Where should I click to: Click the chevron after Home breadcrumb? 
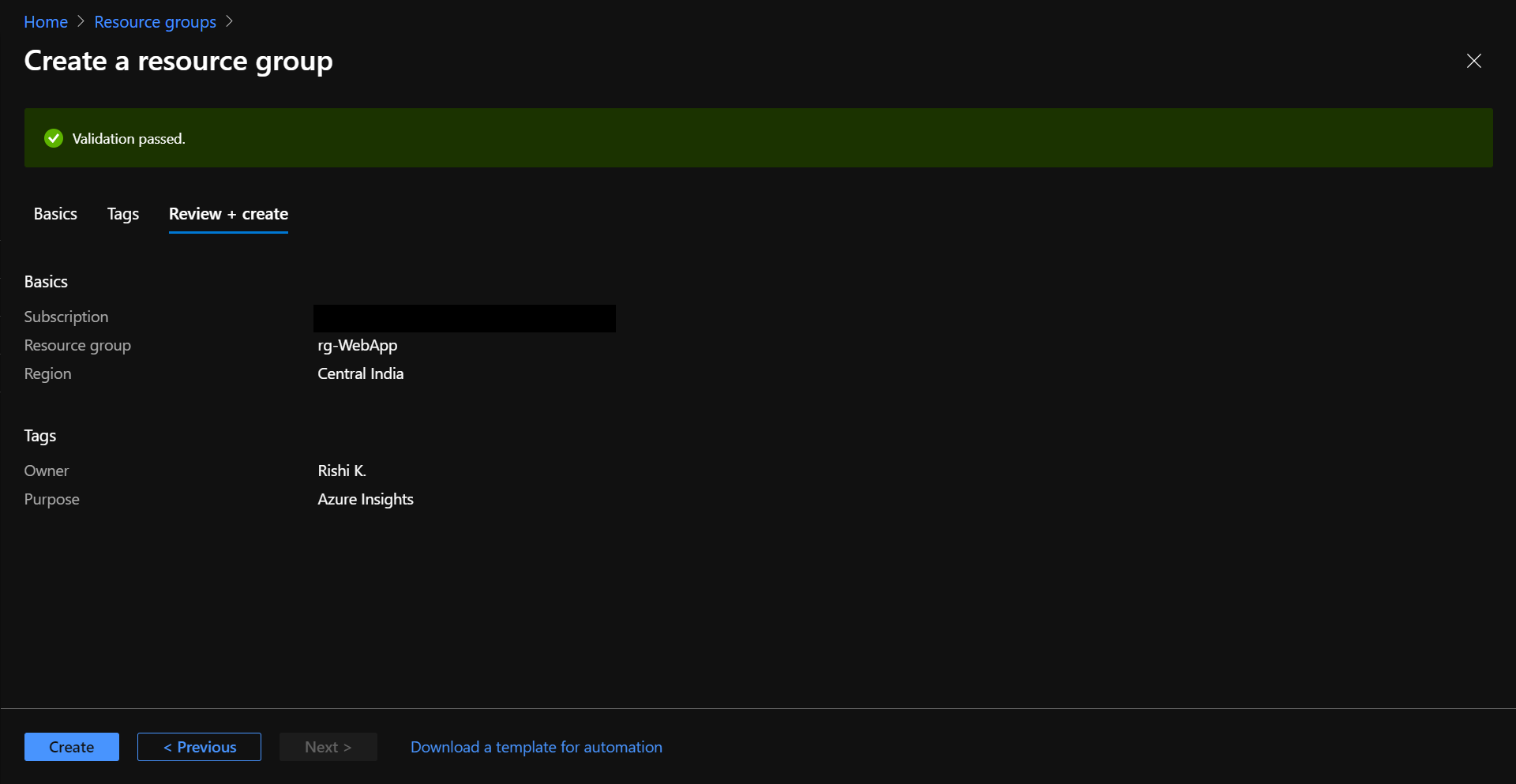coord(81,21)
